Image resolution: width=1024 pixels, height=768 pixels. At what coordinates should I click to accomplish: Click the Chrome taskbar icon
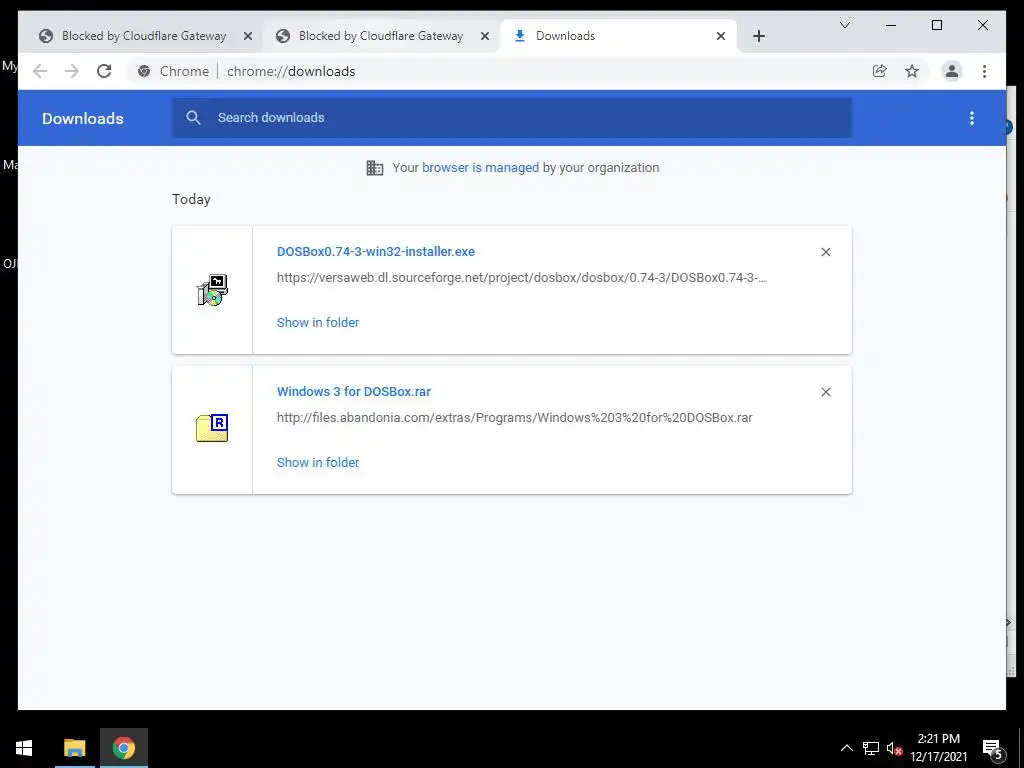point(123,748)
